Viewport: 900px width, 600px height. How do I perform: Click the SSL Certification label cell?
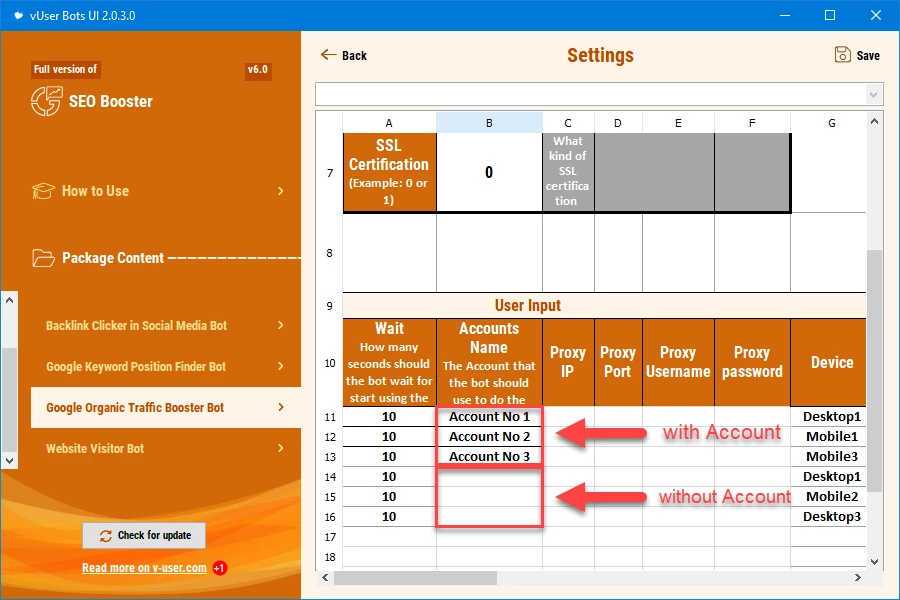click(x=390, y=172)
